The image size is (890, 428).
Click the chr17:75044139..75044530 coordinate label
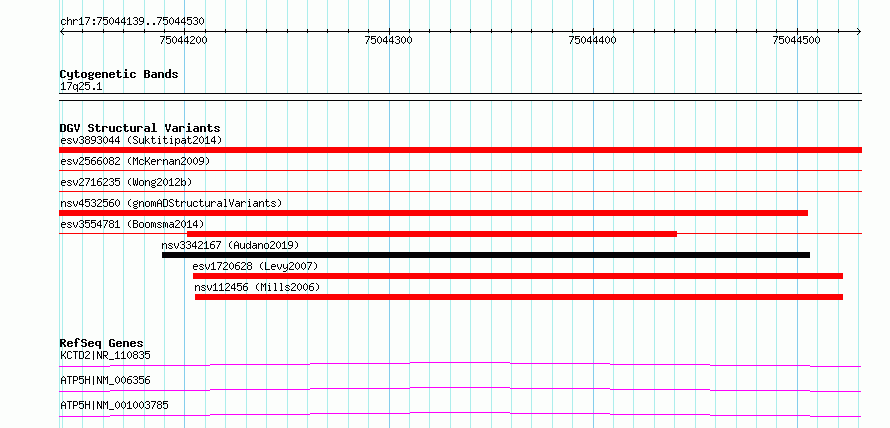pos(132,22)
